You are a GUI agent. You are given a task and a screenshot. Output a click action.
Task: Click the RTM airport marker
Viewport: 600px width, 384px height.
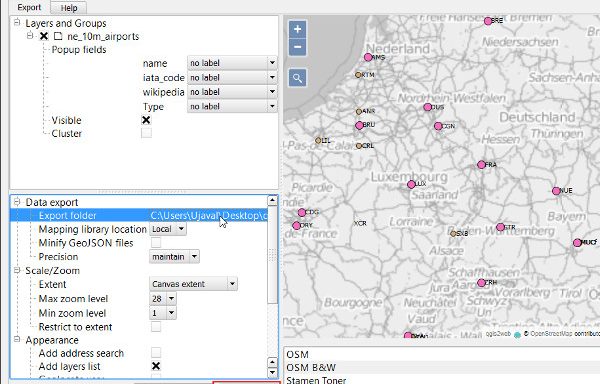coord(358,75)
